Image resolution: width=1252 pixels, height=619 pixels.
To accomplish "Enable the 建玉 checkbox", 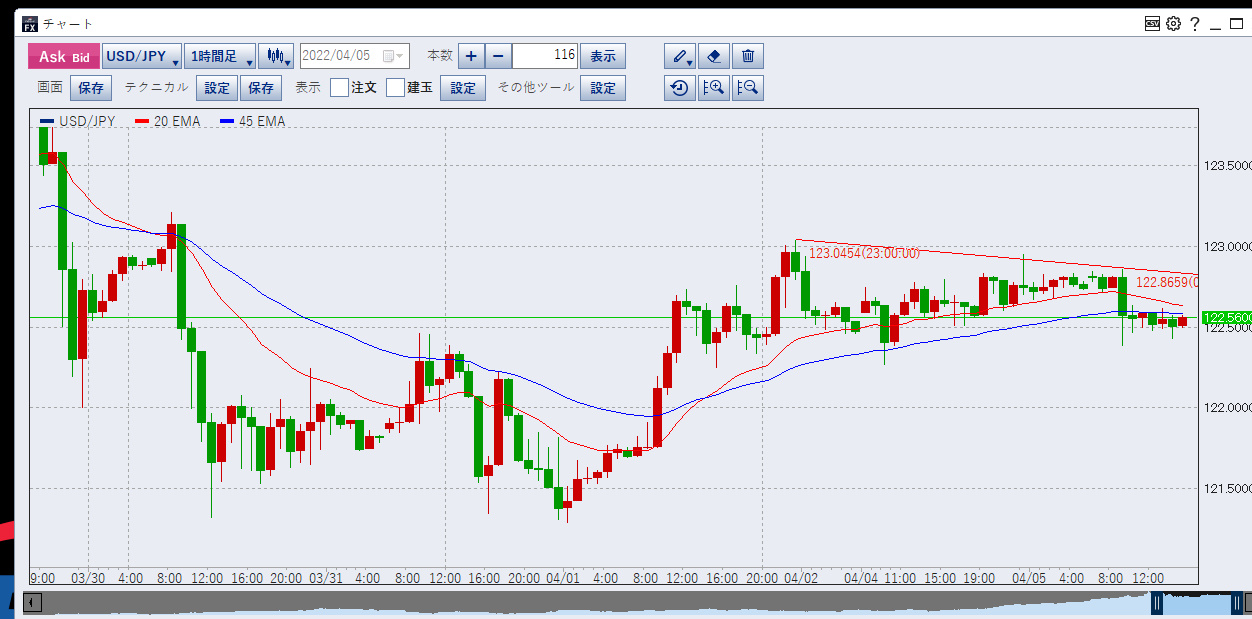I will click(396, 88).
